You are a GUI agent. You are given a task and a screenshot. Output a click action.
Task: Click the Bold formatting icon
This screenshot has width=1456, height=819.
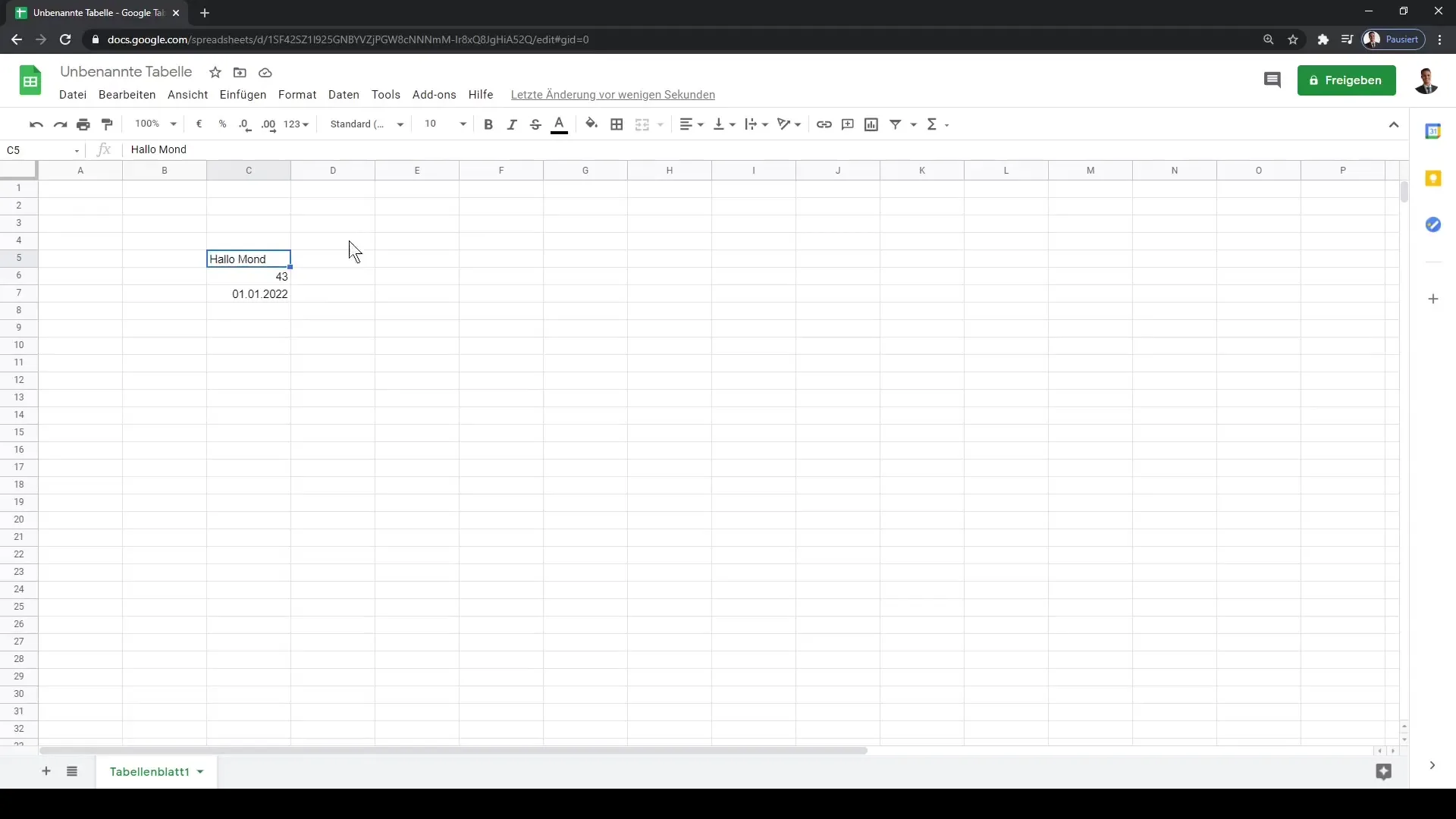(x=488, y=124)
